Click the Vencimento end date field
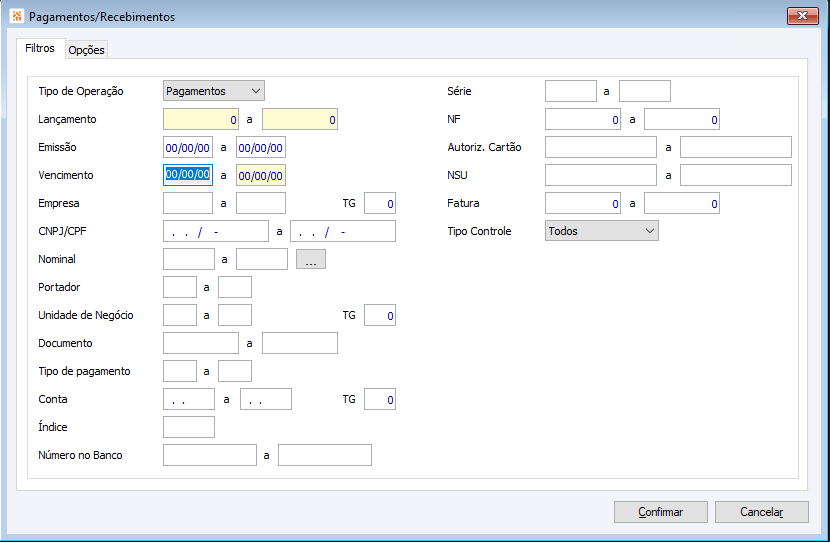 click(x=261, y=175)
